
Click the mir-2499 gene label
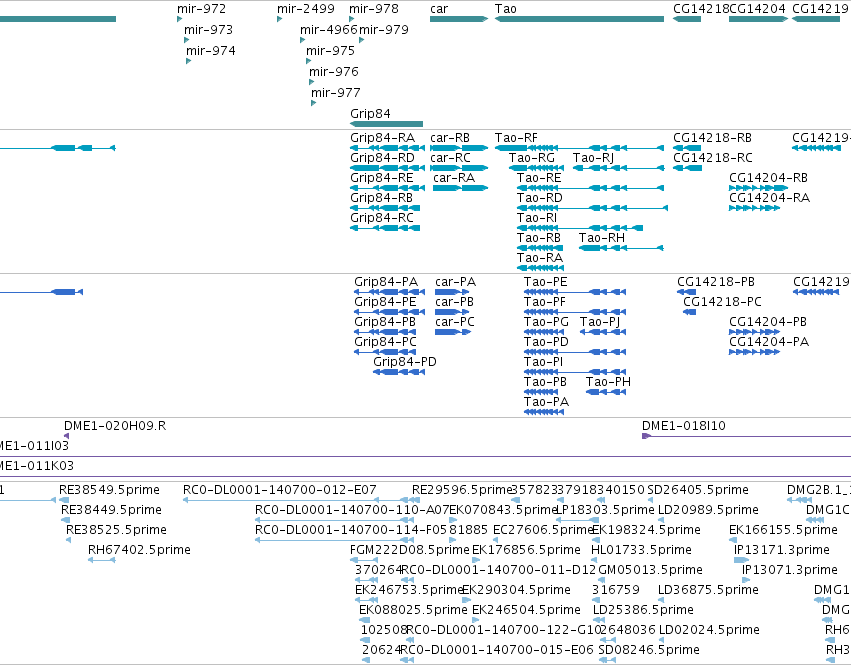click(306, 9)
